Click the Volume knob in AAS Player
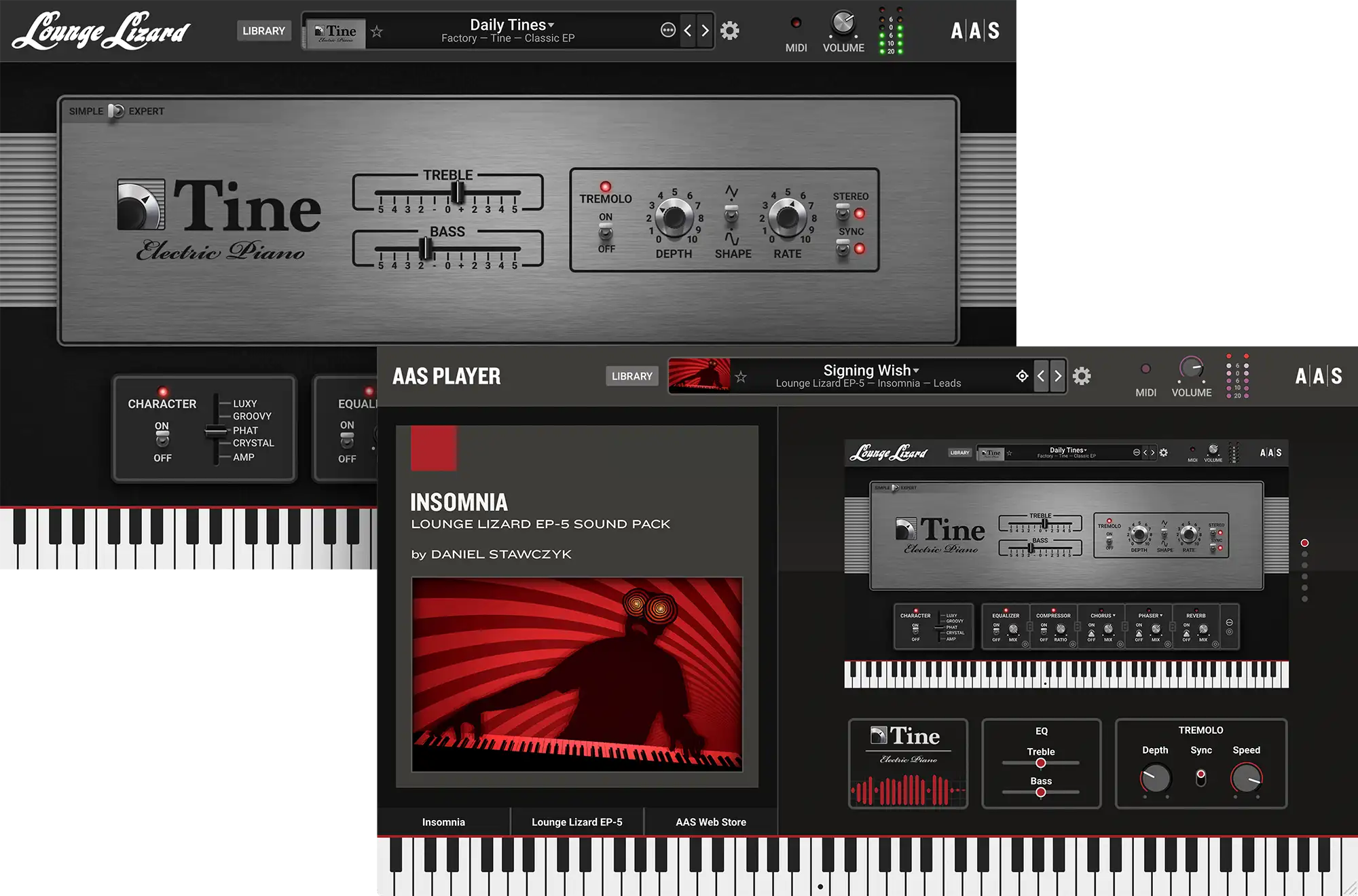This screenshot has width=1358, height=896. coord(1191,369)
